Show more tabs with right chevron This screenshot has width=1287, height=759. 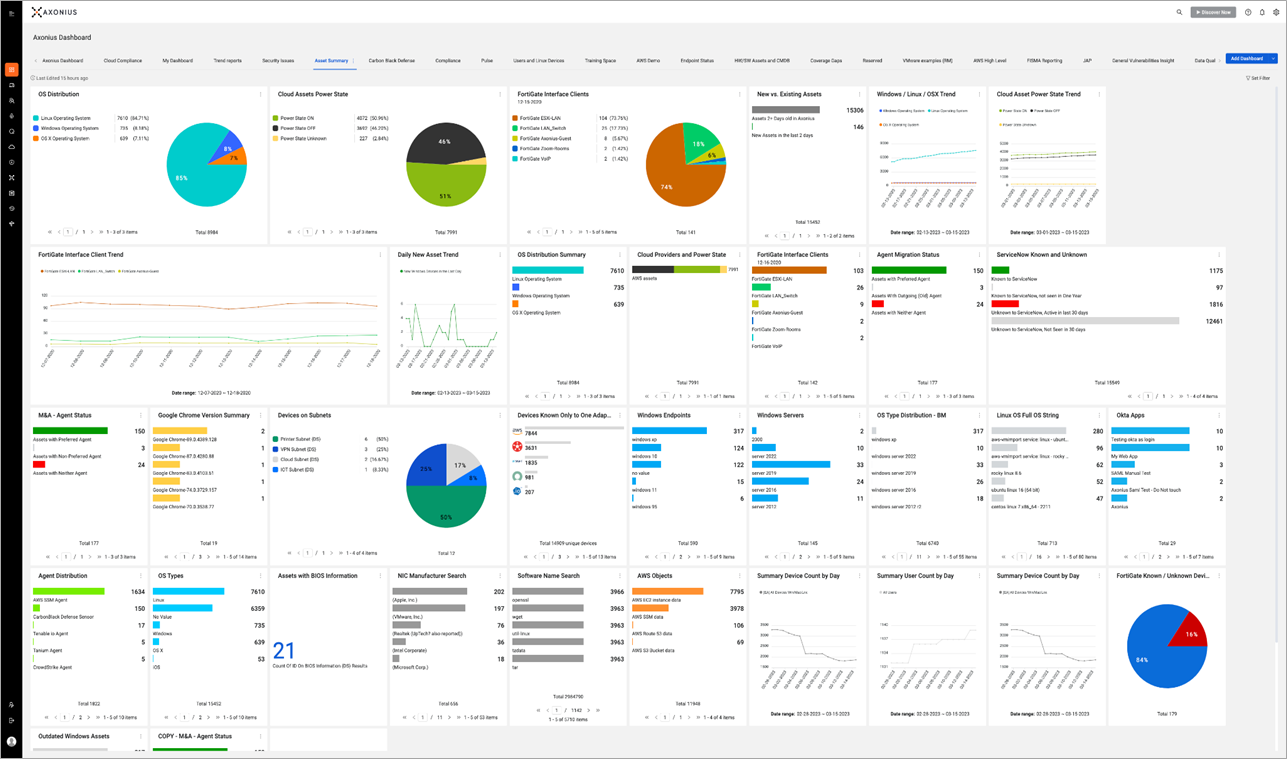(1222, 60)
